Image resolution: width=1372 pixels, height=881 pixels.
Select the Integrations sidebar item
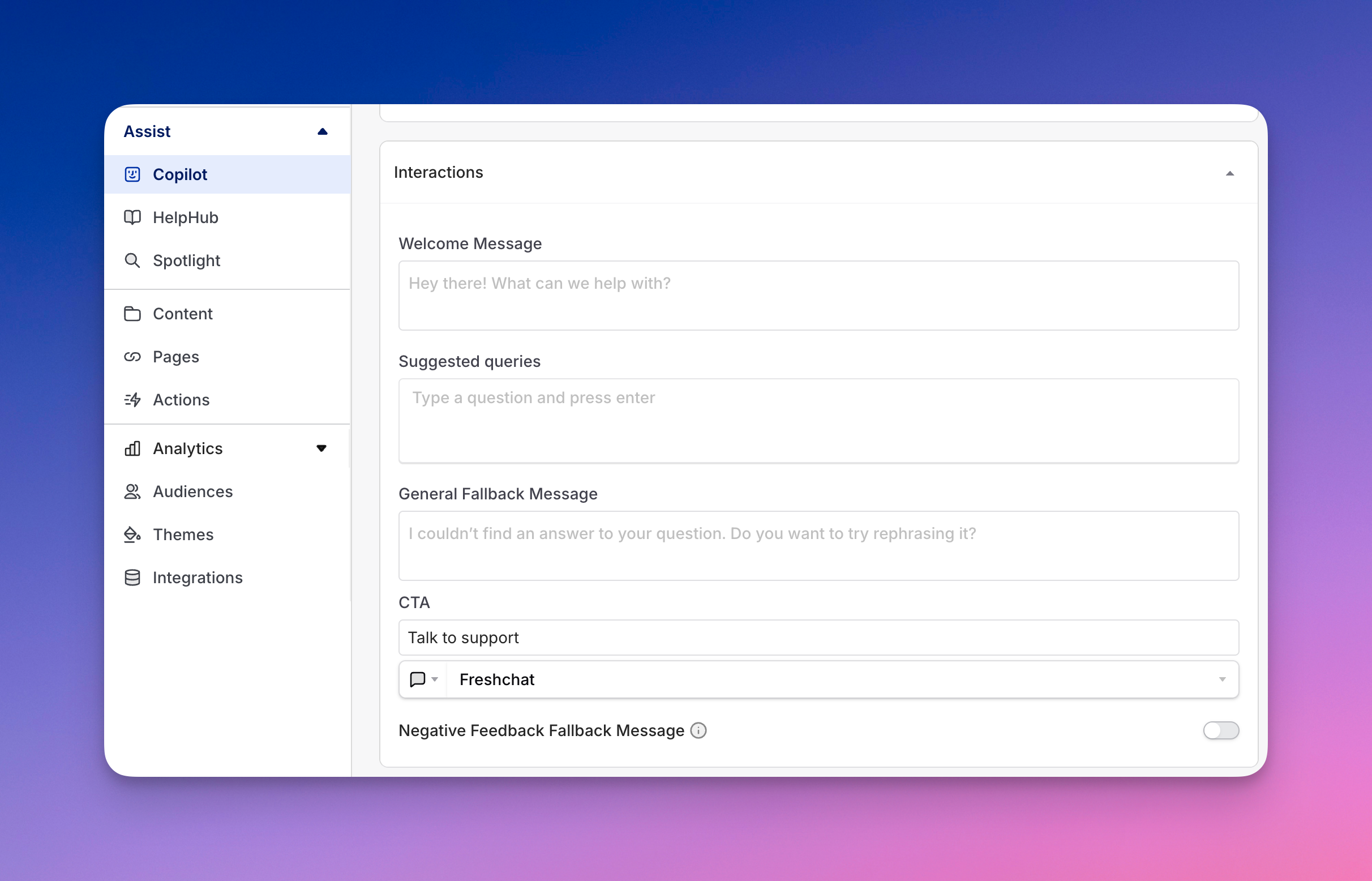pyautogui.click(x=198, y=577)
